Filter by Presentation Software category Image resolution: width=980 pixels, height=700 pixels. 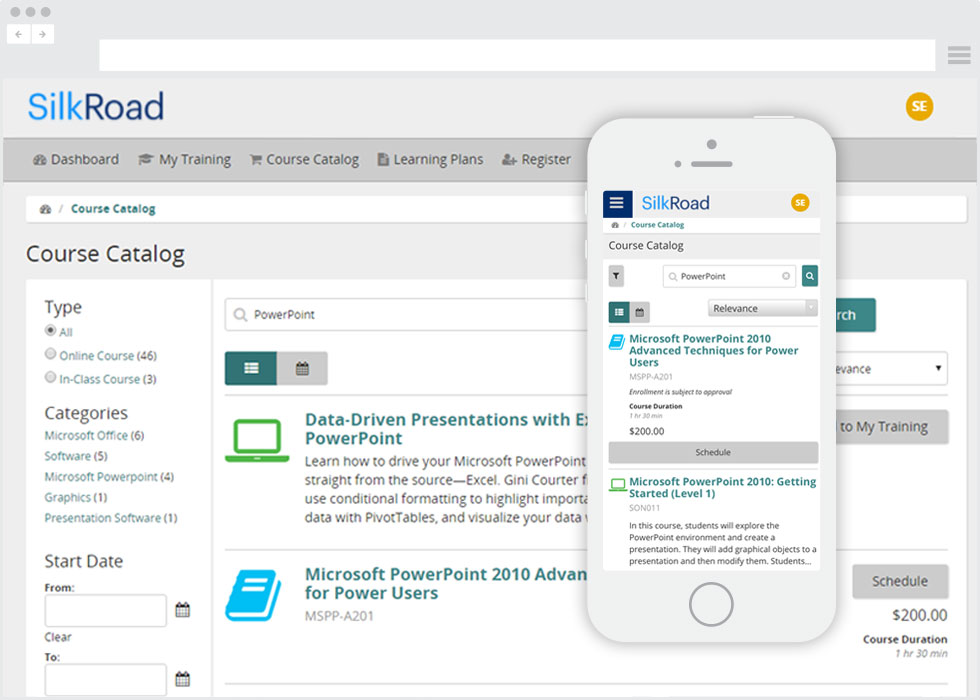[111, 518]
